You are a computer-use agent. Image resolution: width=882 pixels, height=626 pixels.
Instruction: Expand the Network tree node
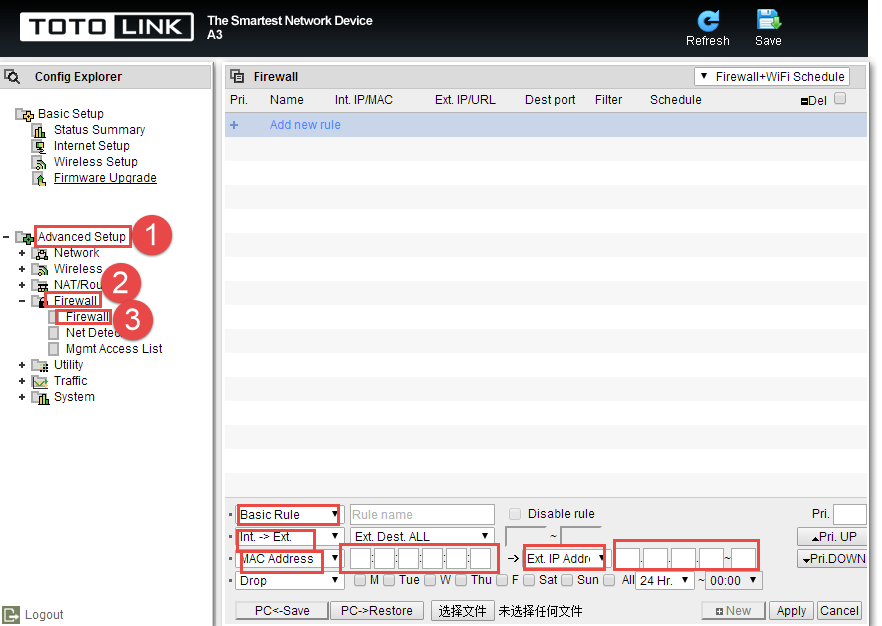coord(22,253)
